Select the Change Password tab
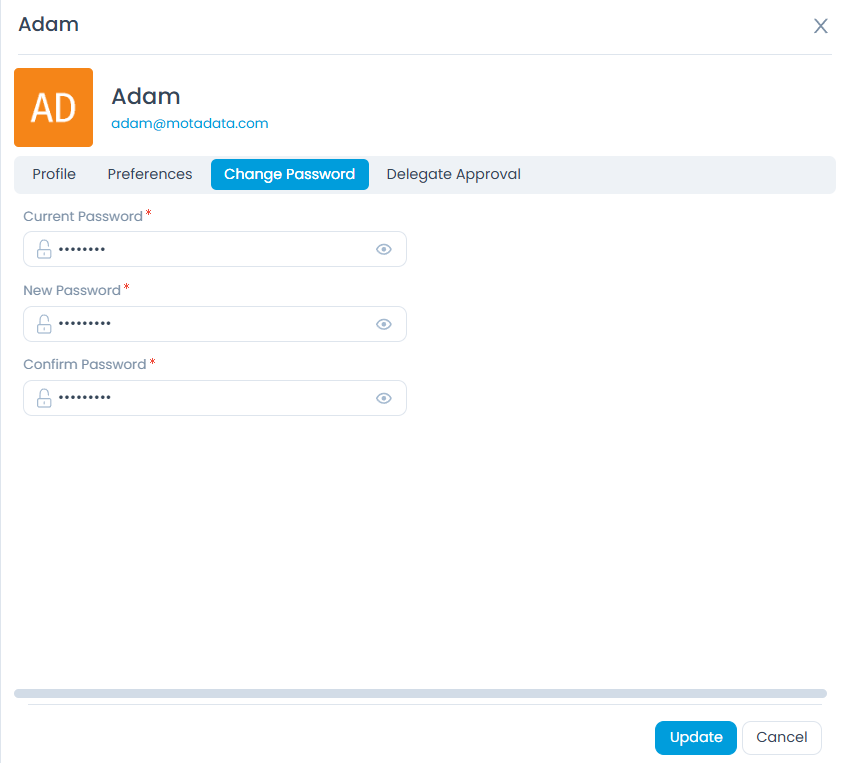The width and height of the screenshot is (841, 763). (x=289, y=174)
